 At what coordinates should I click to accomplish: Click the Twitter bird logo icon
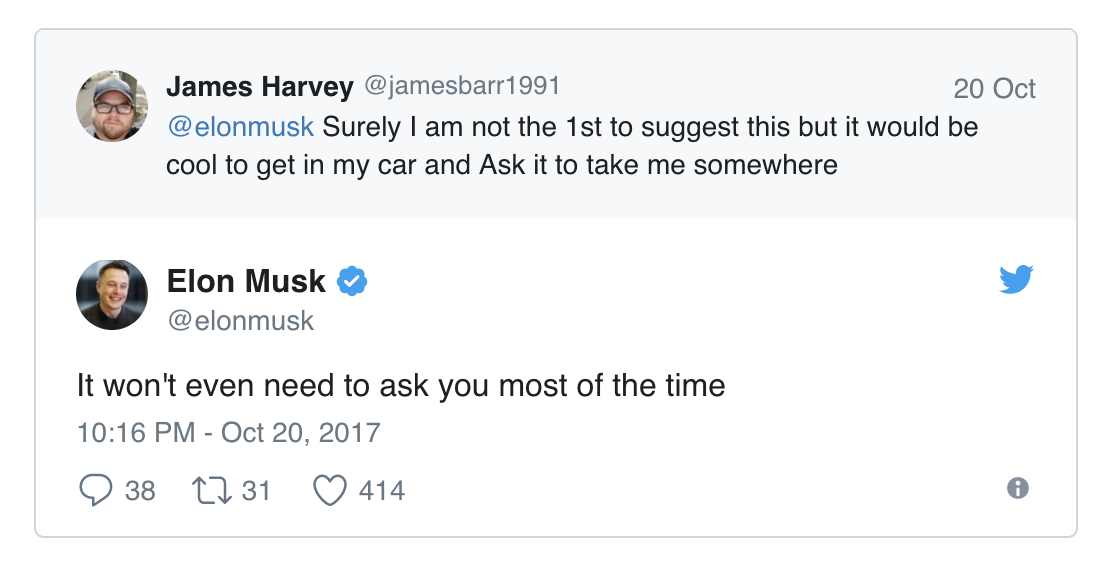tap(1016, 280)
